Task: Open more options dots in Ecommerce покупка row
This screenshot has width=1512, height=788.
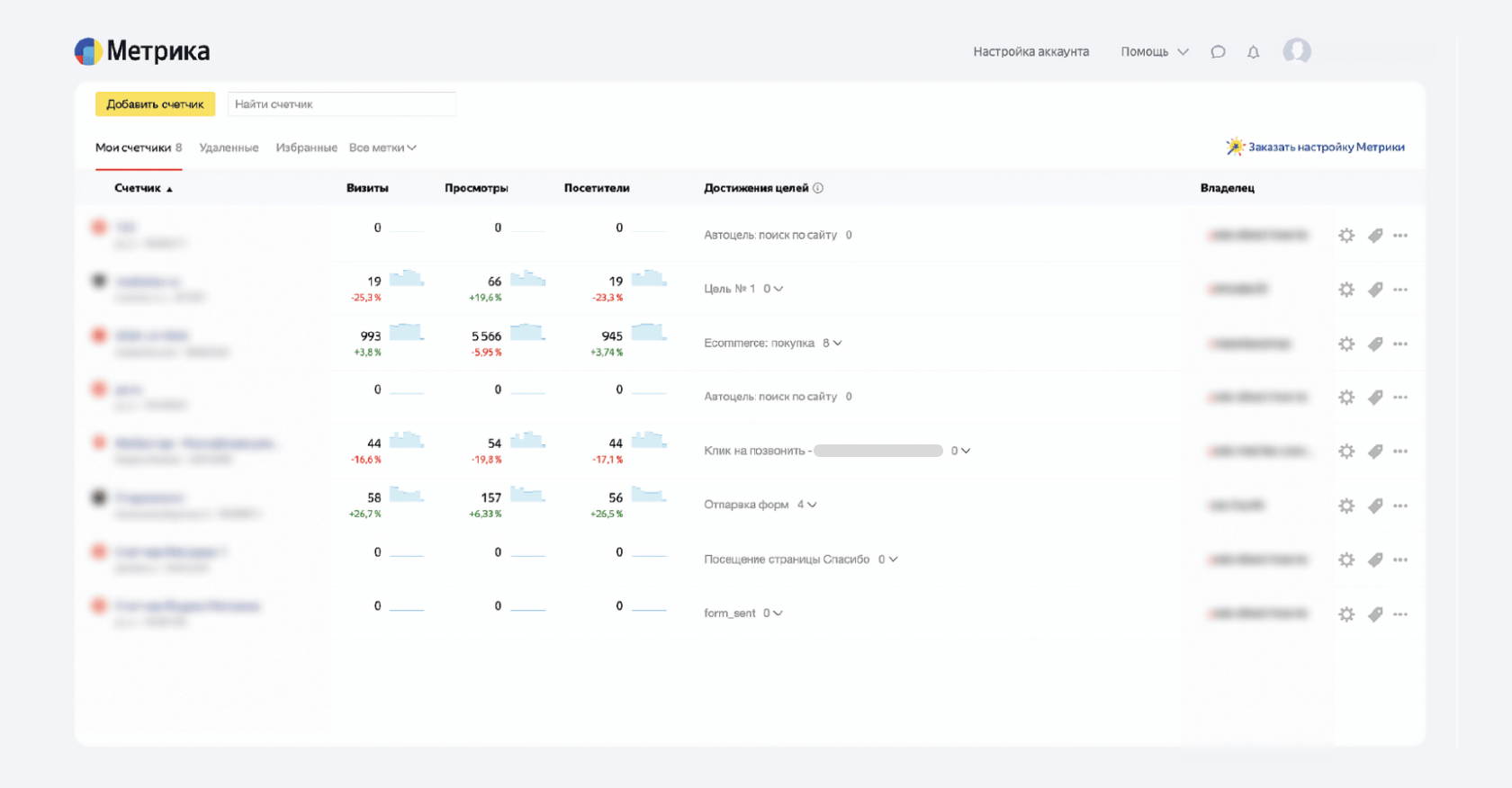Action: pos(1400,344)
